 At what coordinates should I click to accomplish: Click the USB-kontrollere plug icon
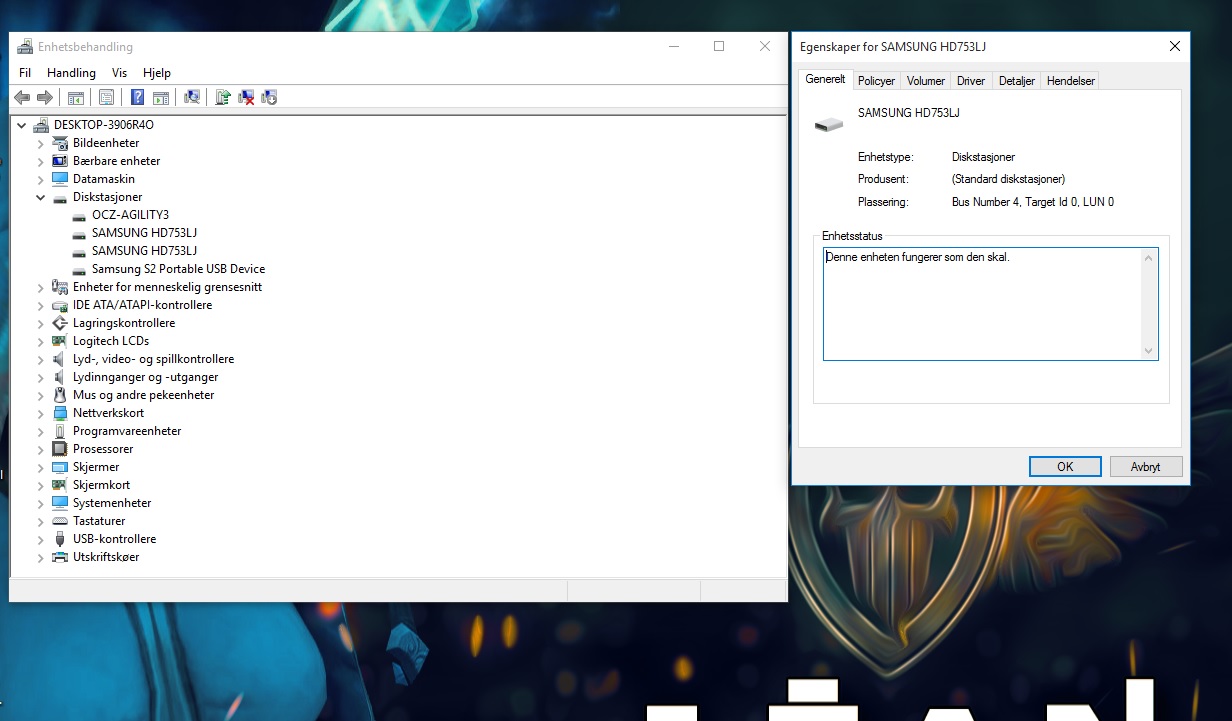pyautogui.click(x=60, y=539)
